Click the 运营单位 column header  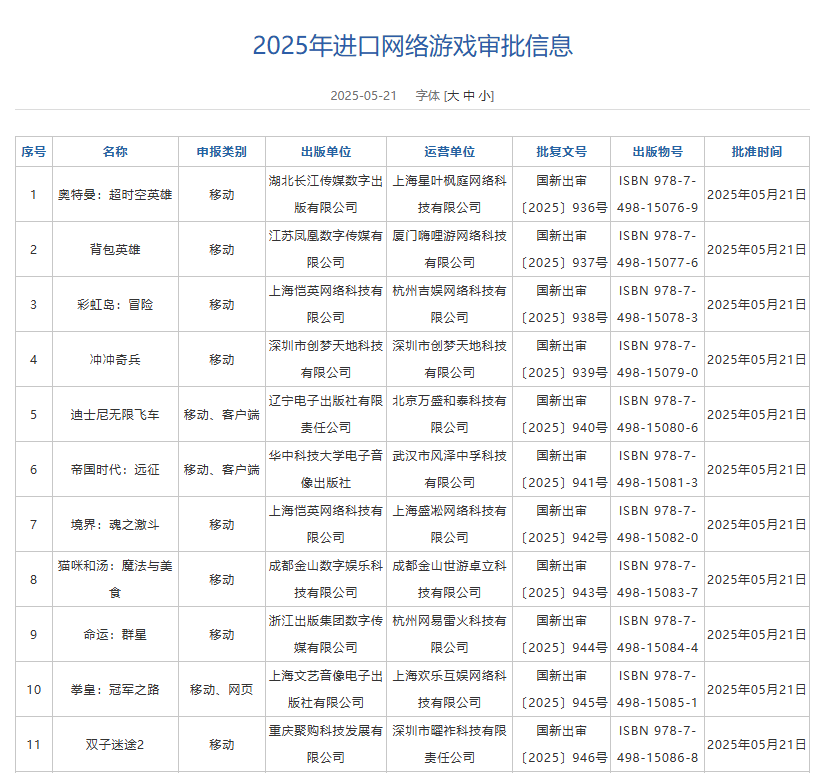449,151
